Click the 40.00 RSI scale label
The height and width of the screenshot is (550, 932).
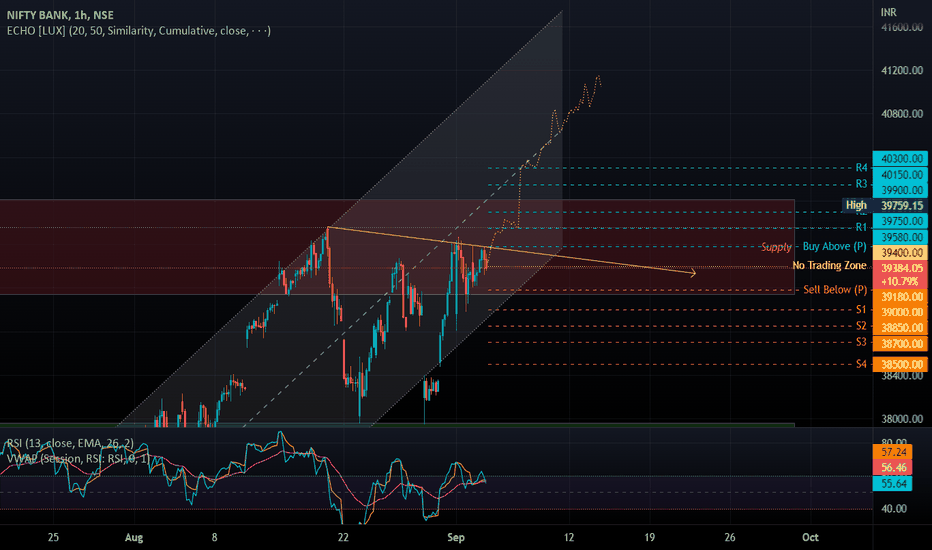(x=894, y=509)
